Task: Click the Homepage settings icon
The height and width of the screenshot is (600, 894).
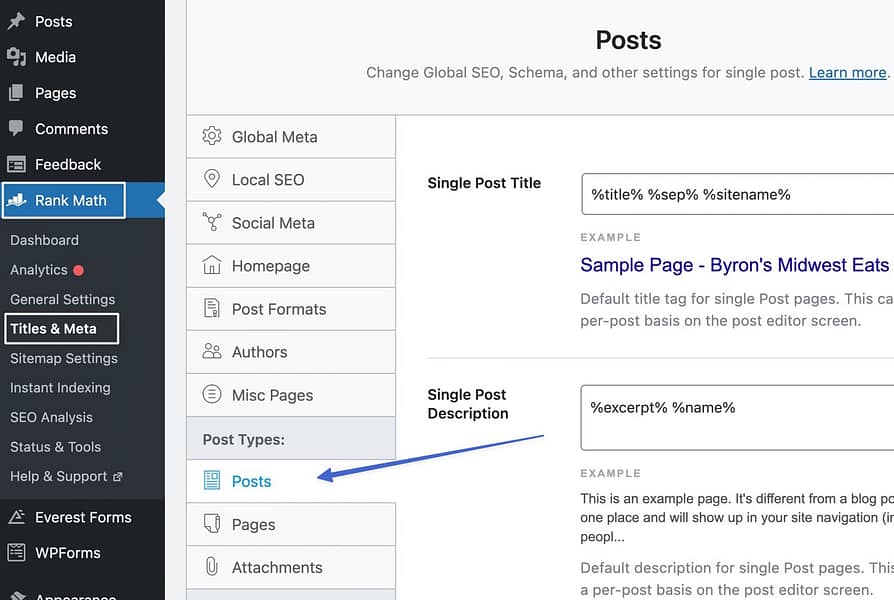Action: (211, 265)
